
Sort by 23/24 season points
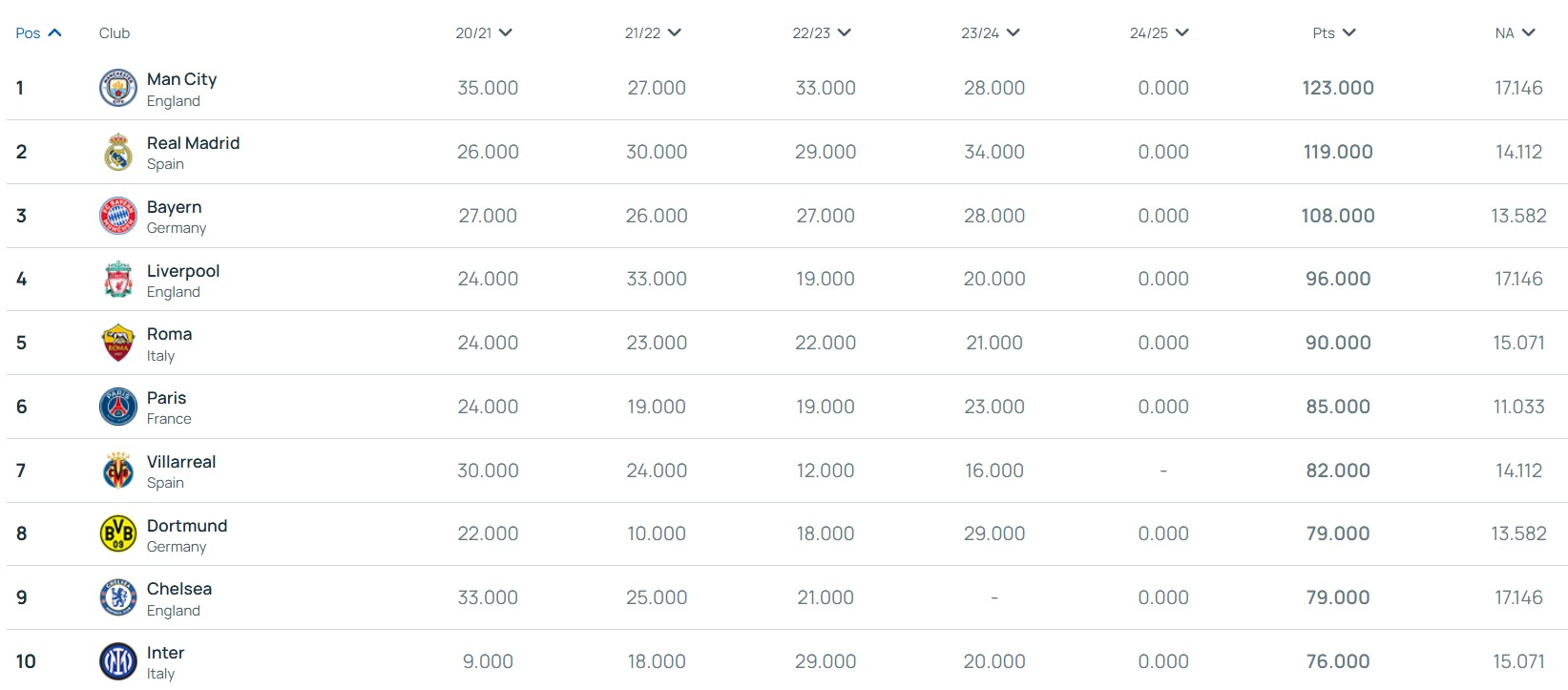[990, 33]
